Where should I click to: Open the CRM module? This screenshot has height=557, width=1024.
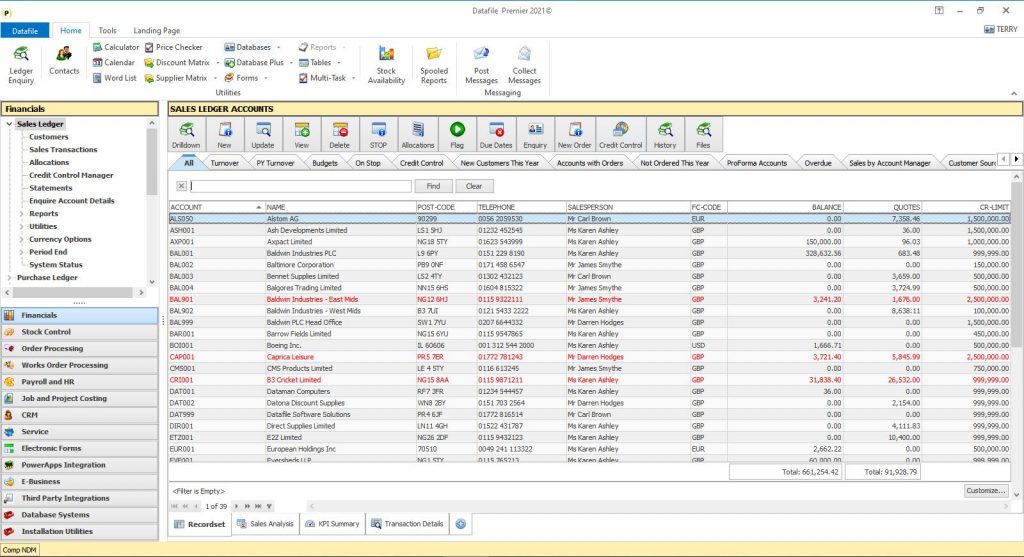(x=79, y=415)
